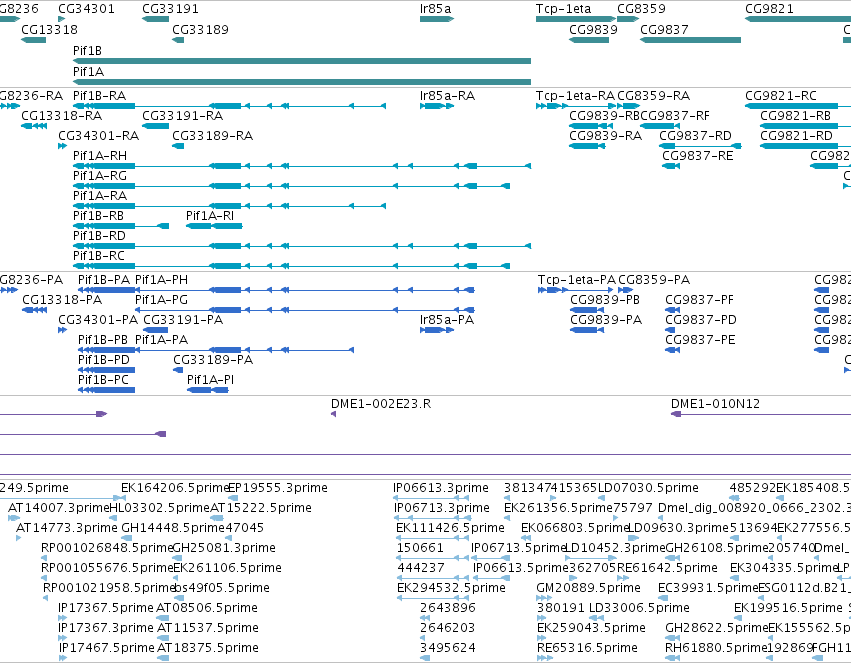
Task: Click the Pif1A-PI protein label
Action: click(210, 380)
